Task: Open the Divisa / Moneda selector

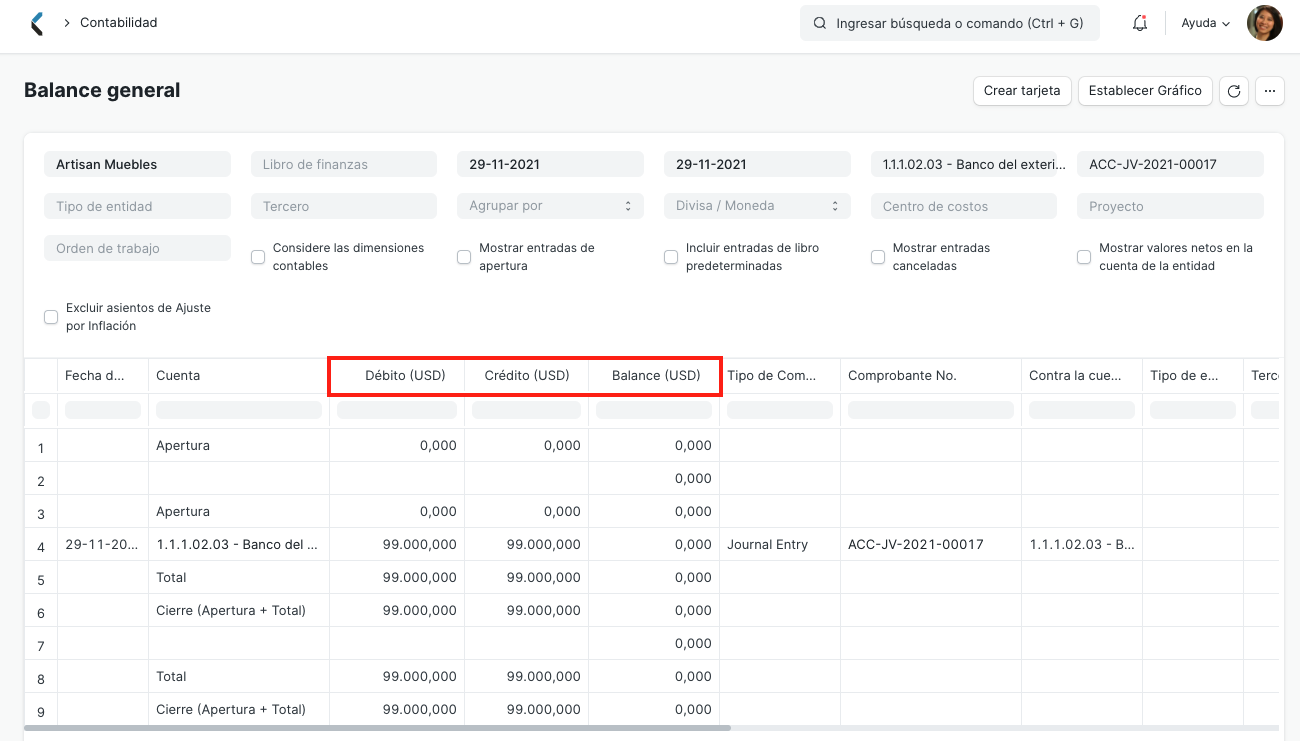Action: (x=757, y=205)
